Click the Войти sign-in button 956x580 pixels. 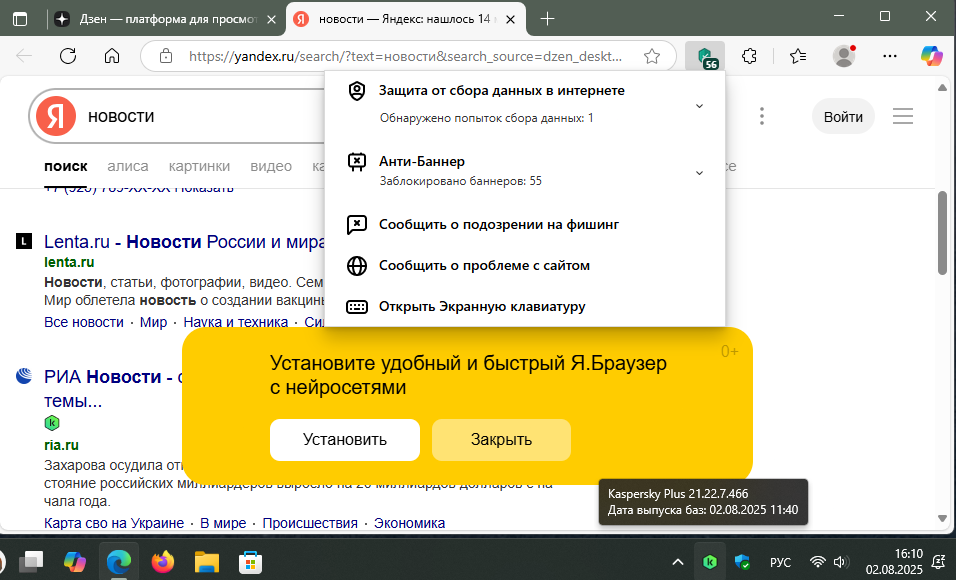pos(843,116)
